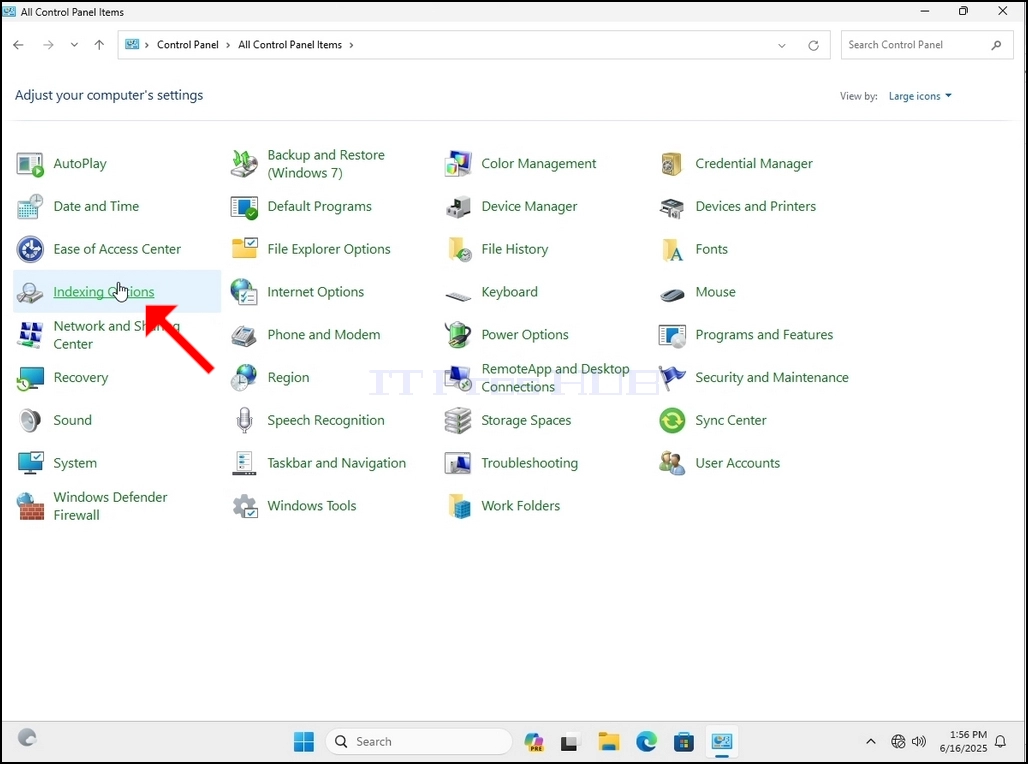Go back with the Back arrow
1028x764 pixels.
coord(18,45)
